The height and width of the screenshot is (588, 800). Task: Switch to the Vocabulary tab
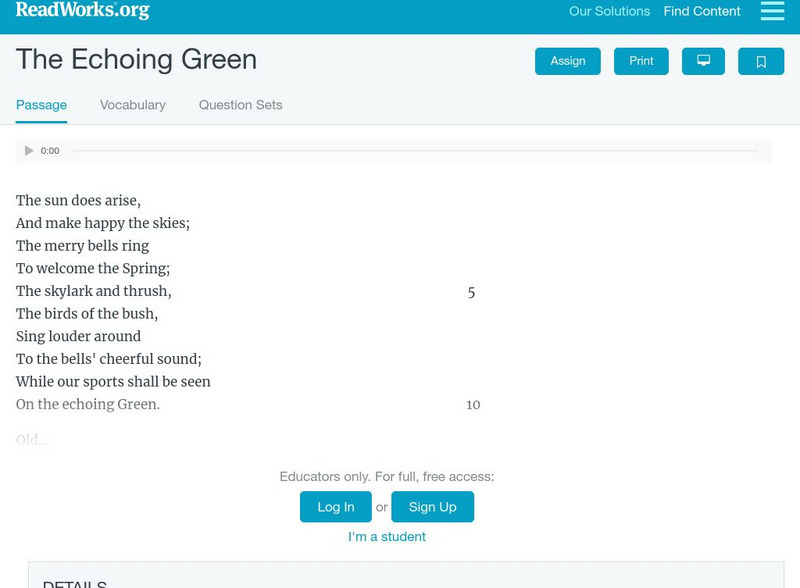coord(132,104)
